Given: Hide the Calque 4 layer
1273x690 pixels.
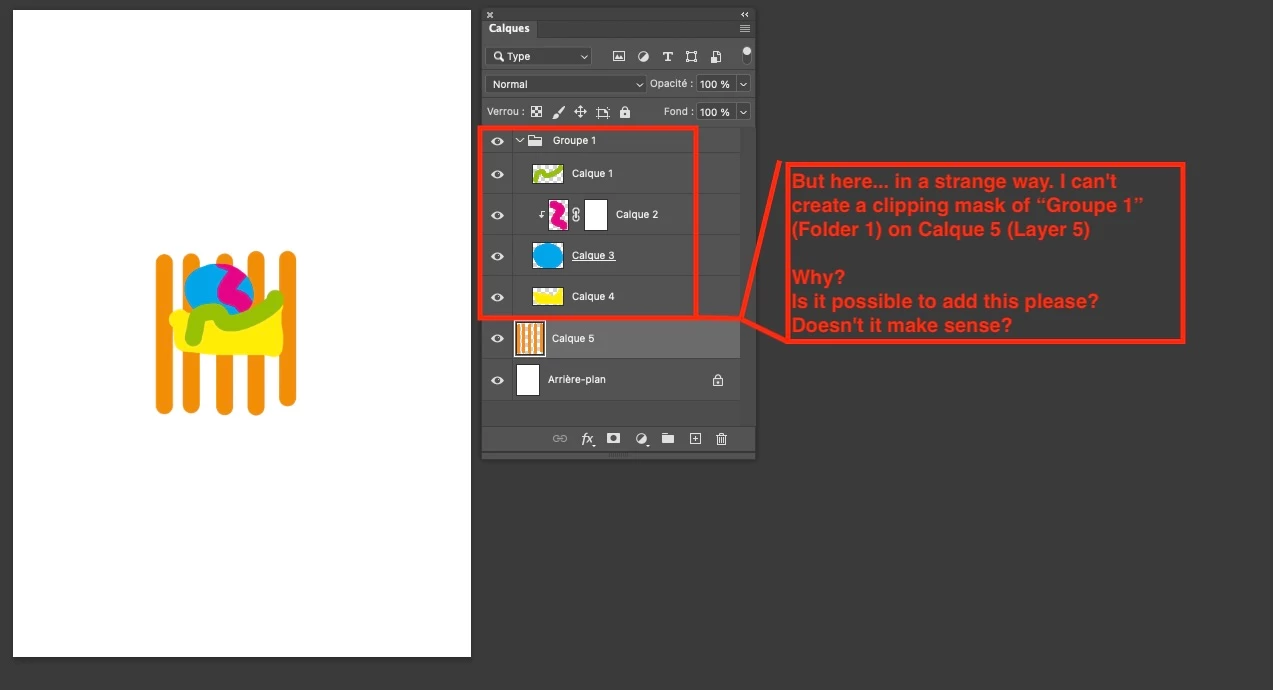Looking at the screenshot, I should point(497,297).
